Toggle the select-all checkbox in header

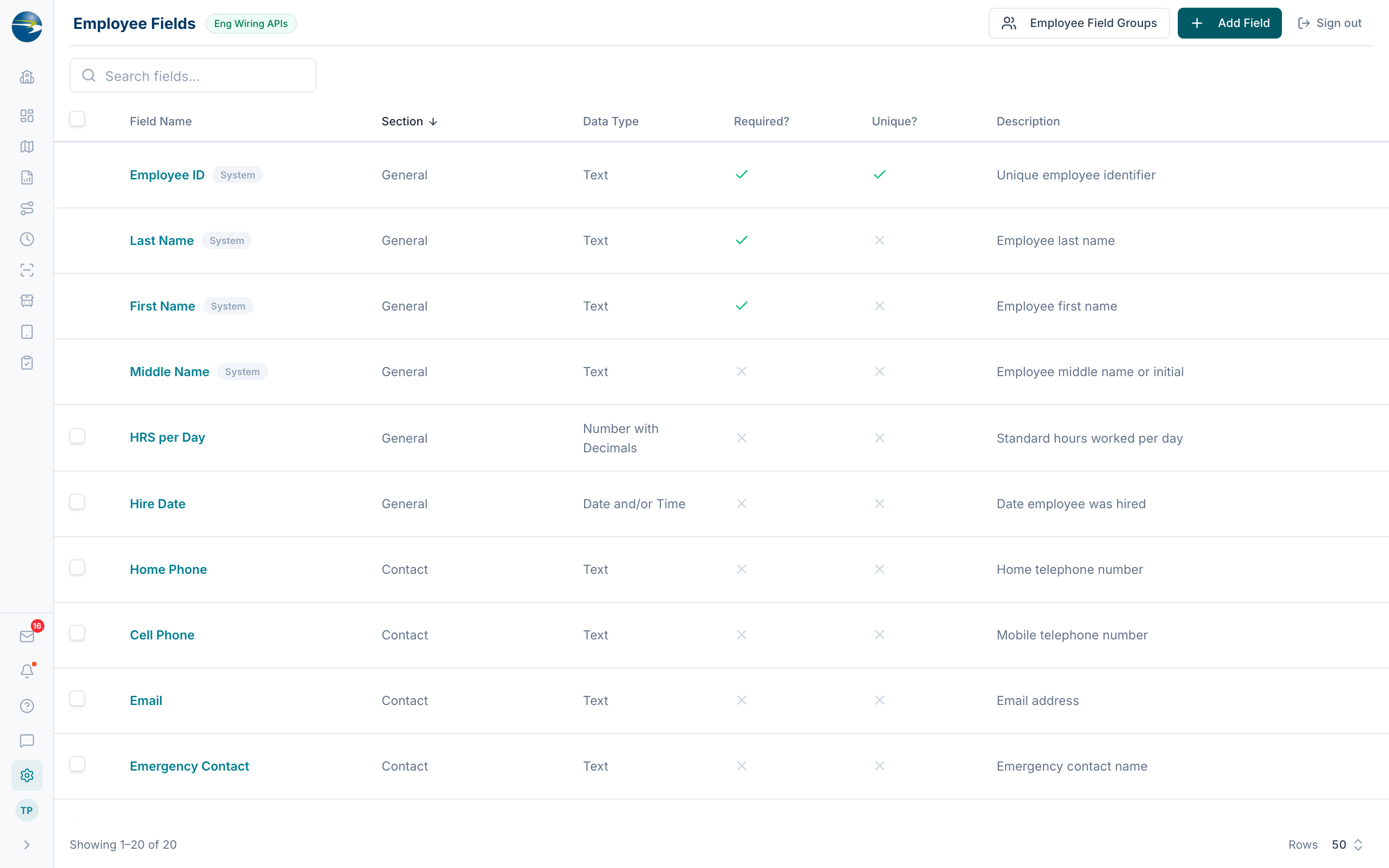click(77, 119)
